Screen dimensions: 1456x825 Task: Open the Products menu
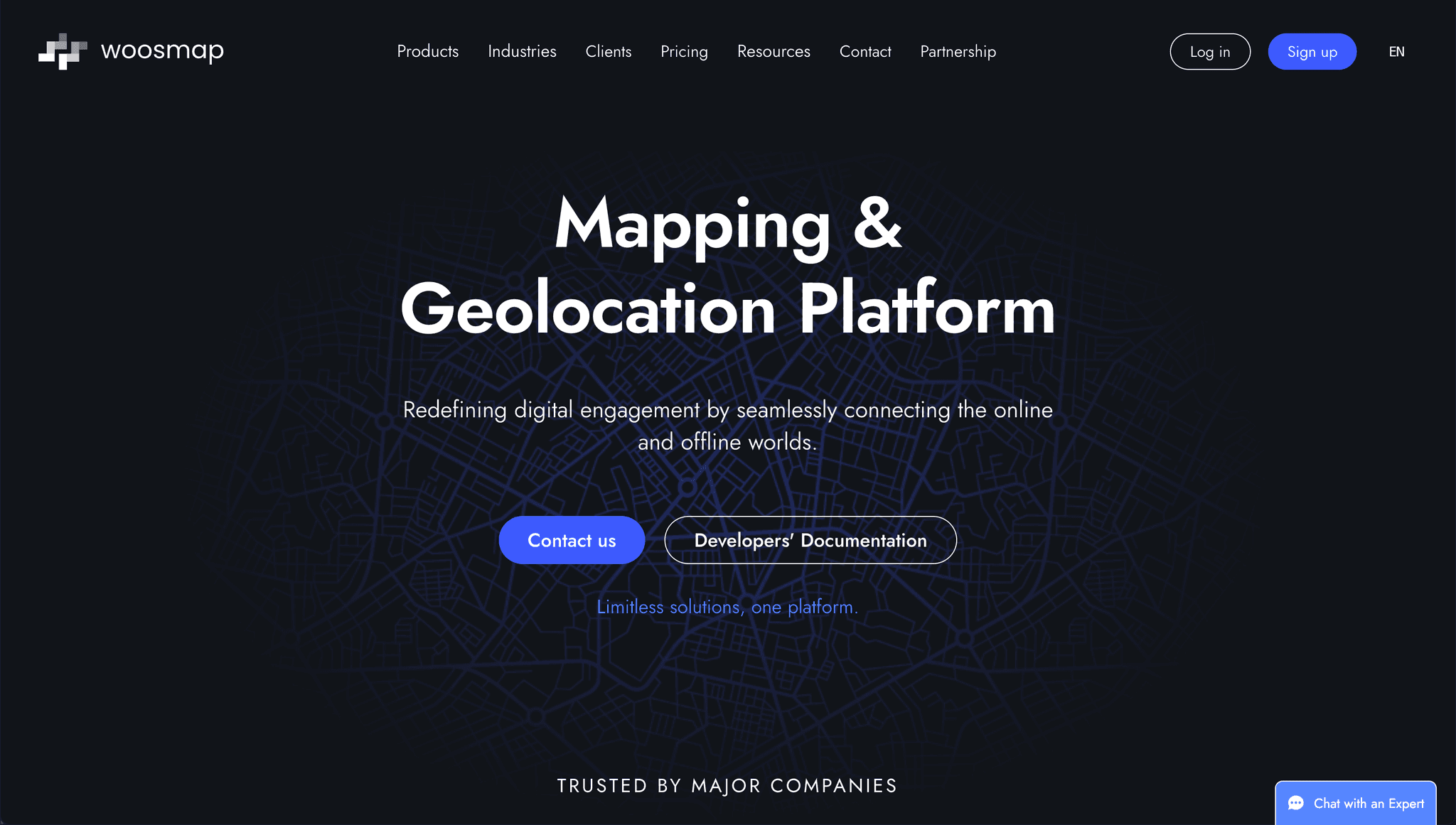[427, 51]
